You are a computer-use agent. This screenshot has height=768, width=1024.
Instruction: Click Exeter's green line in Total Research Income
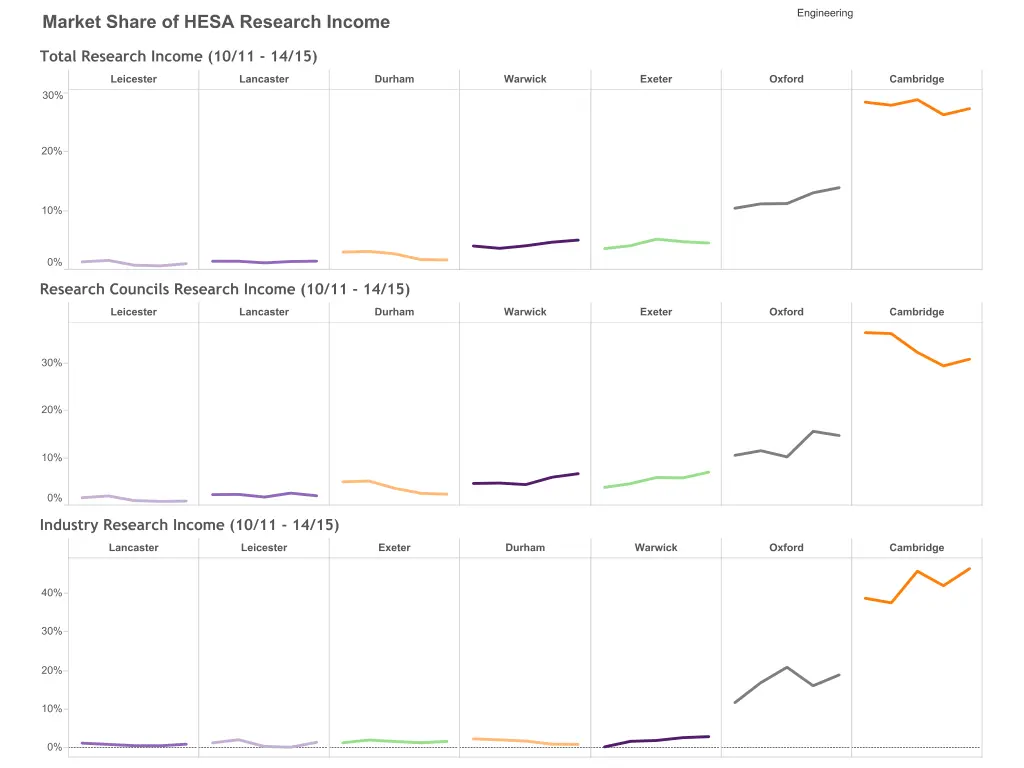click(x=656, y=240)
